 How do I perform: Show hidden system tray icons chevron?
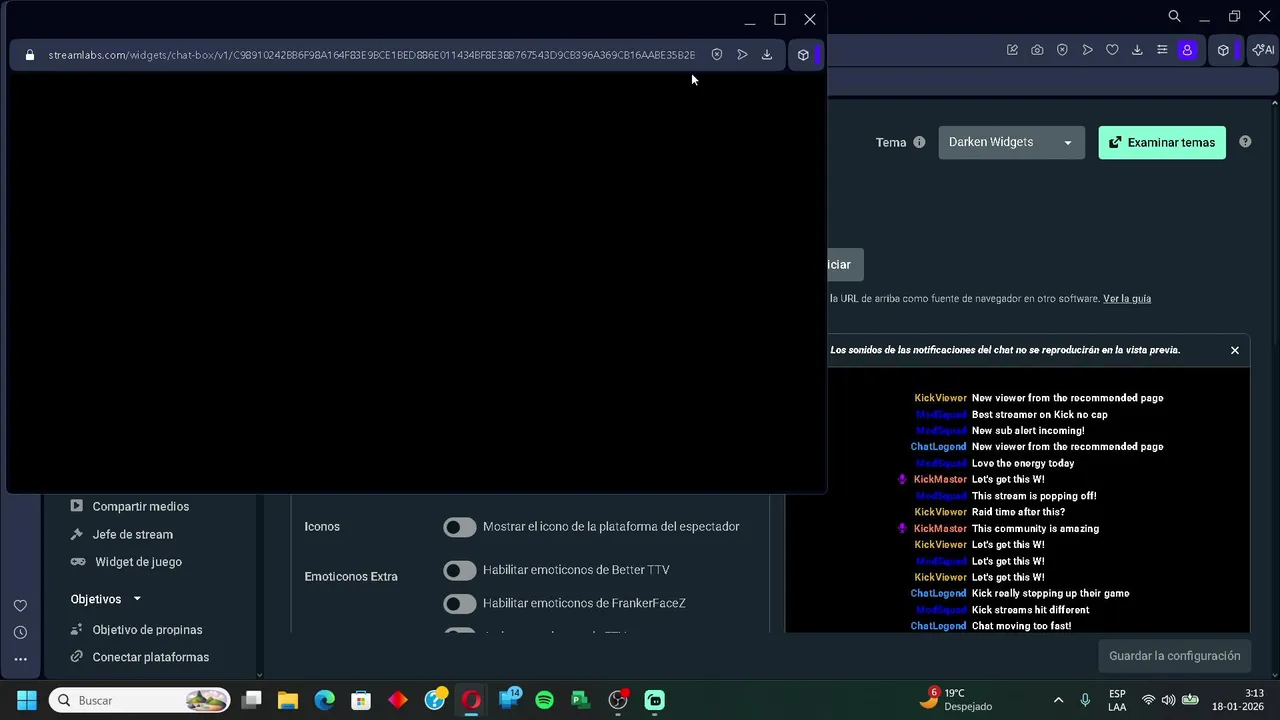[1058, 700]
